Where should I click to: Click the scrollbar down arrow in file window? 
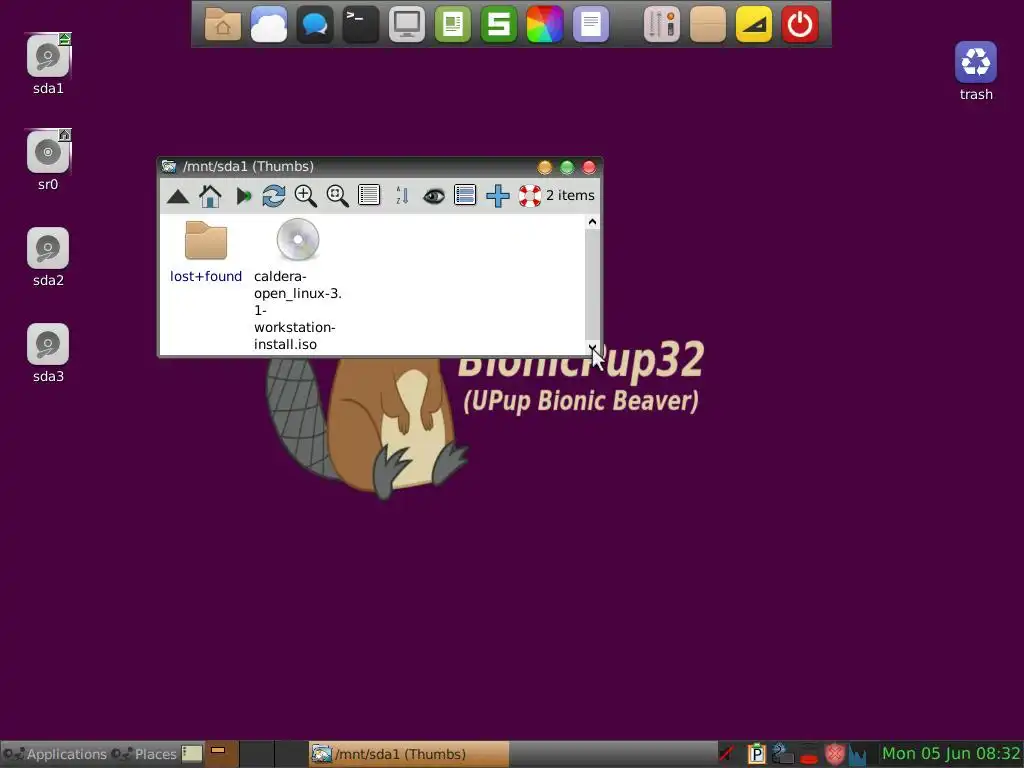point(592,348)
